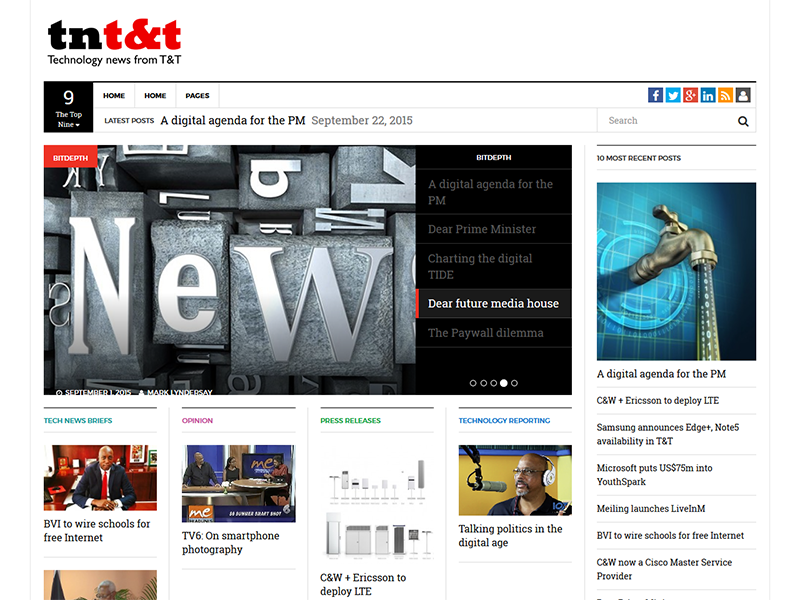Select the third slider pagination dot

493,383
